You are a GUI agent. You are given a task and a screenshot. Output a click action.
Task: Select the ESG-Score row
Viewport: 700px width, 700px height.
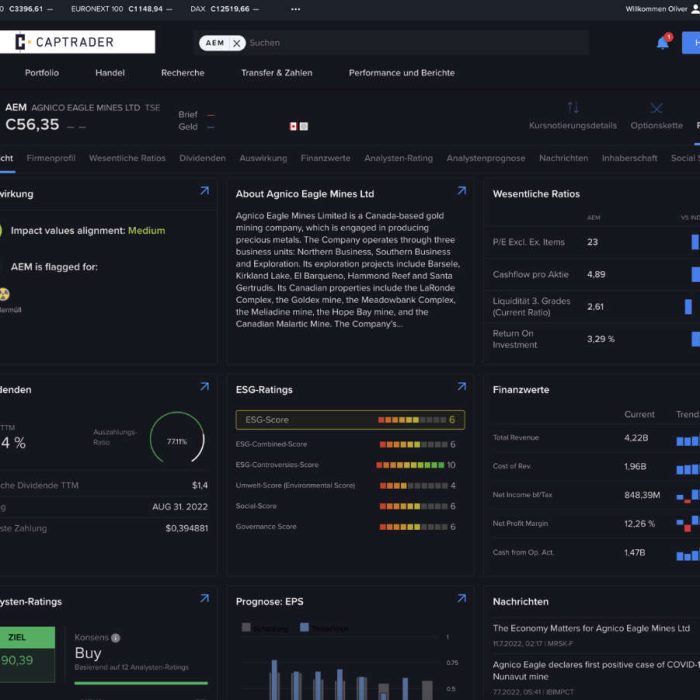[x=350, y=420]
